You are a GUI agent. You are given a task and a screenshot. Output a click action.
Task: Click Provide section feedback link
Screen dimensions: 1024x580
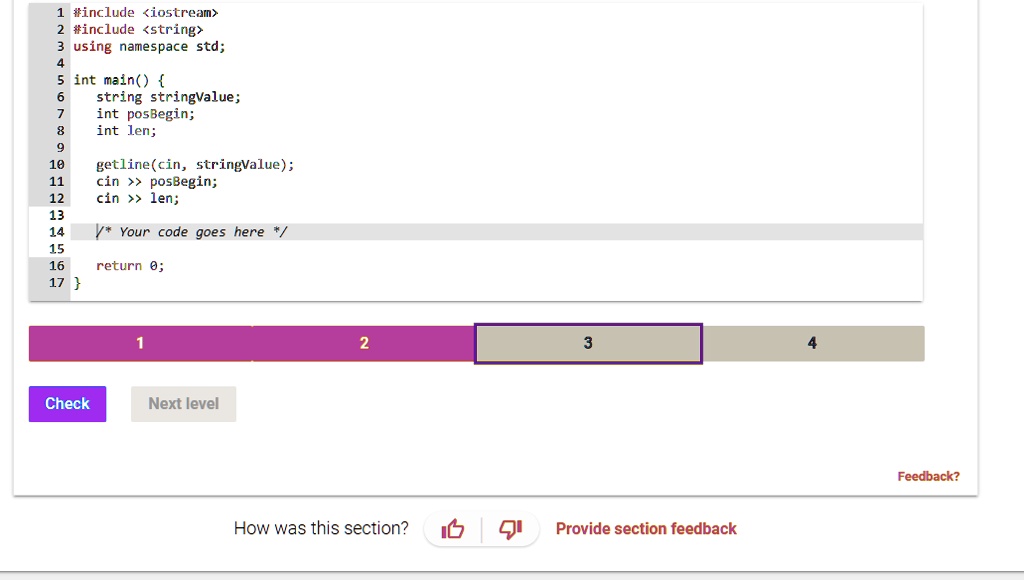tap(646, 529)
